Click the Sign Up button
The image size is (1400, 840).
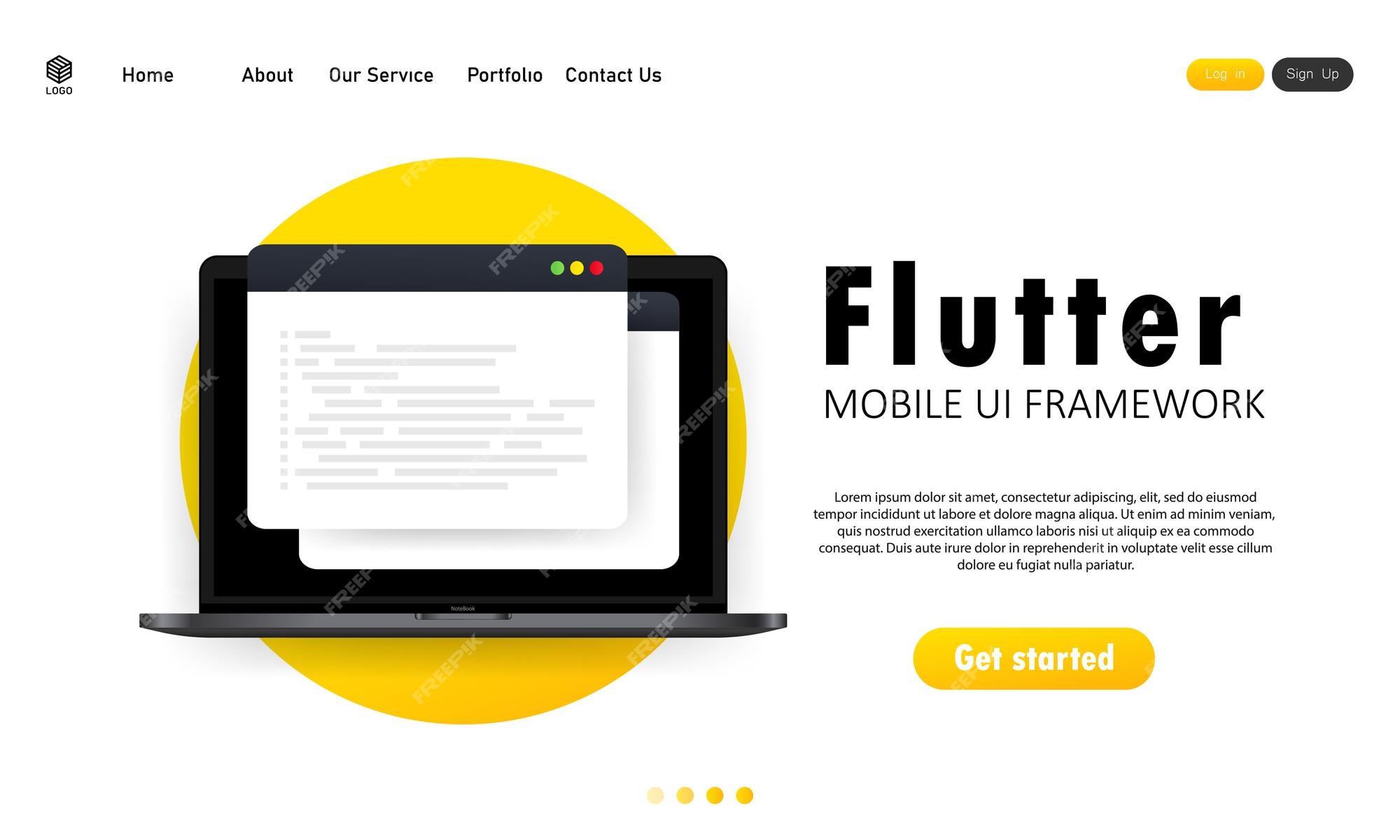(1312, 74)
